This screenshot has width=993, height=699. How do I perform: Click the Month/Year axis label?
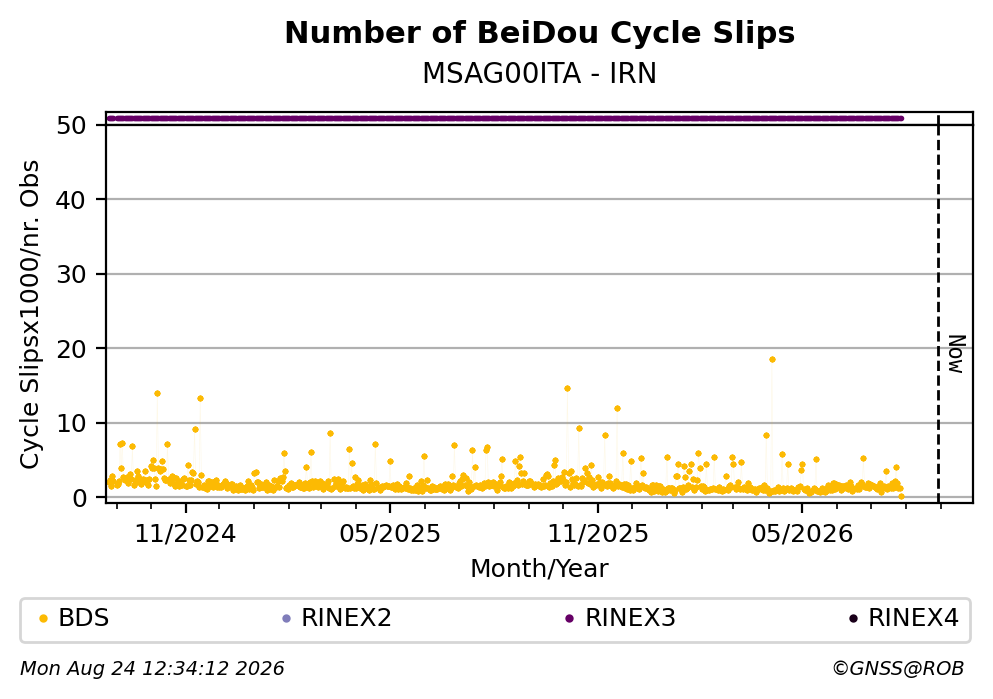click(540, 569)
